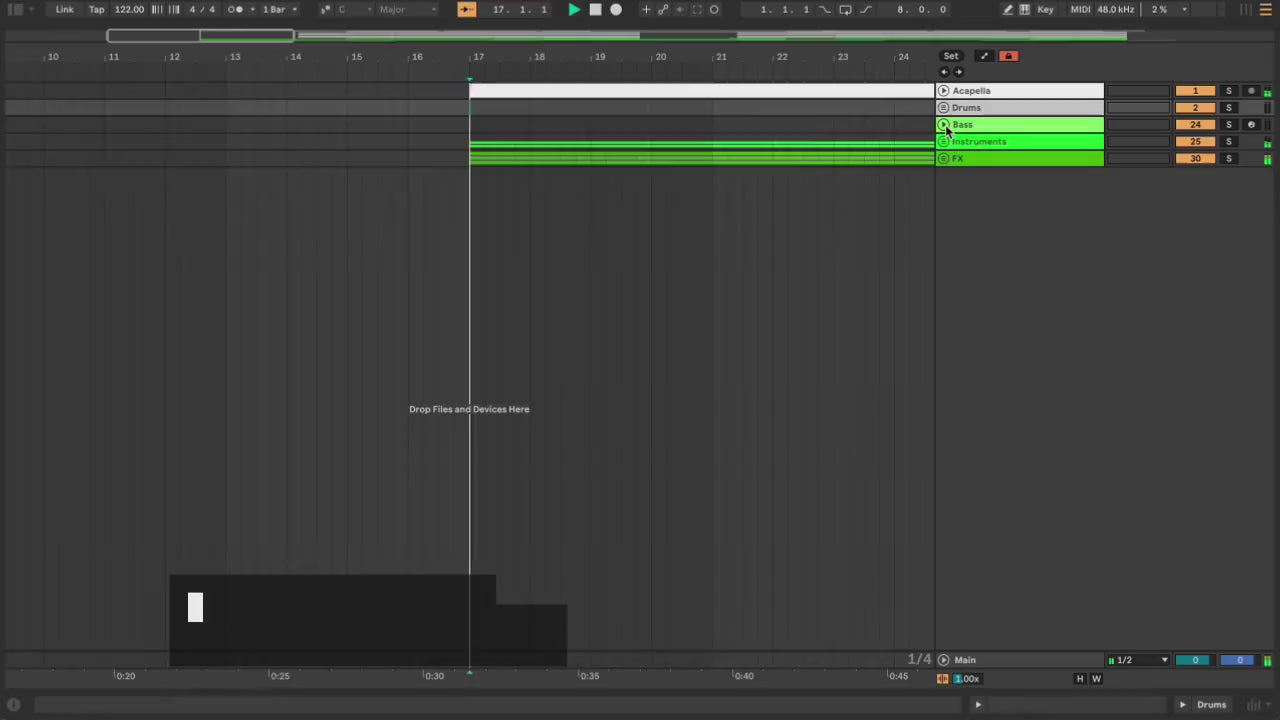Click the Lock Envelopes icon
This screenshot has height=720, width=1280.
coord(1008,56)
